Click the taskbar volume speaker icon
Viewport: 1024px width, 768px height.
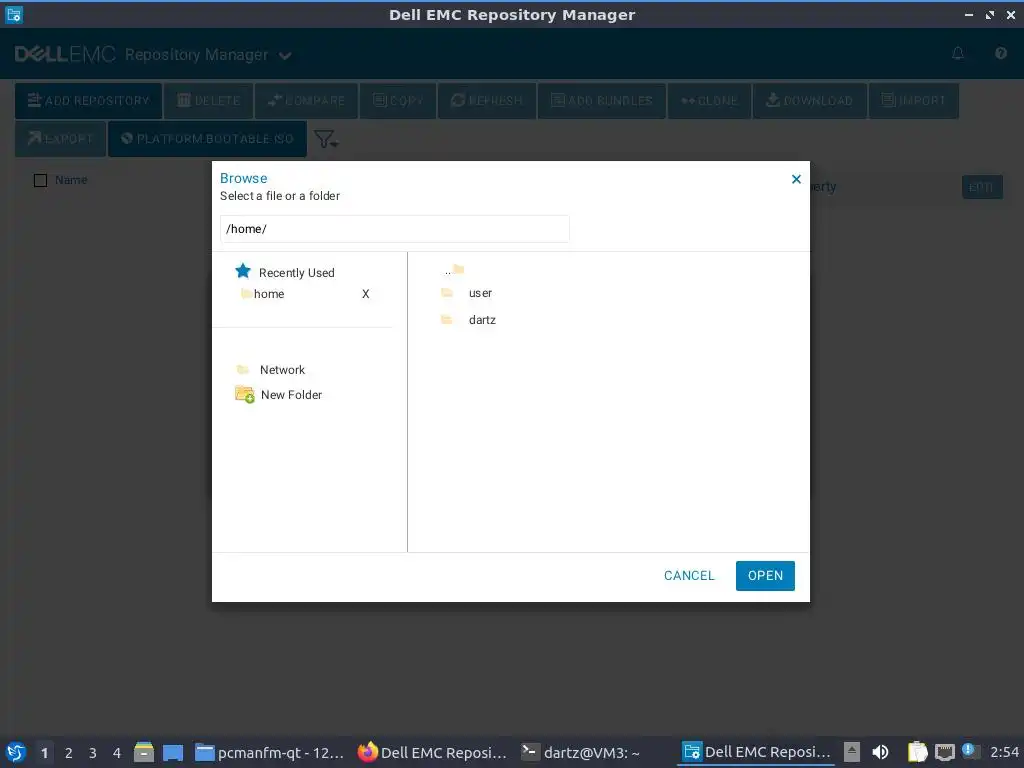pos(880,752)
